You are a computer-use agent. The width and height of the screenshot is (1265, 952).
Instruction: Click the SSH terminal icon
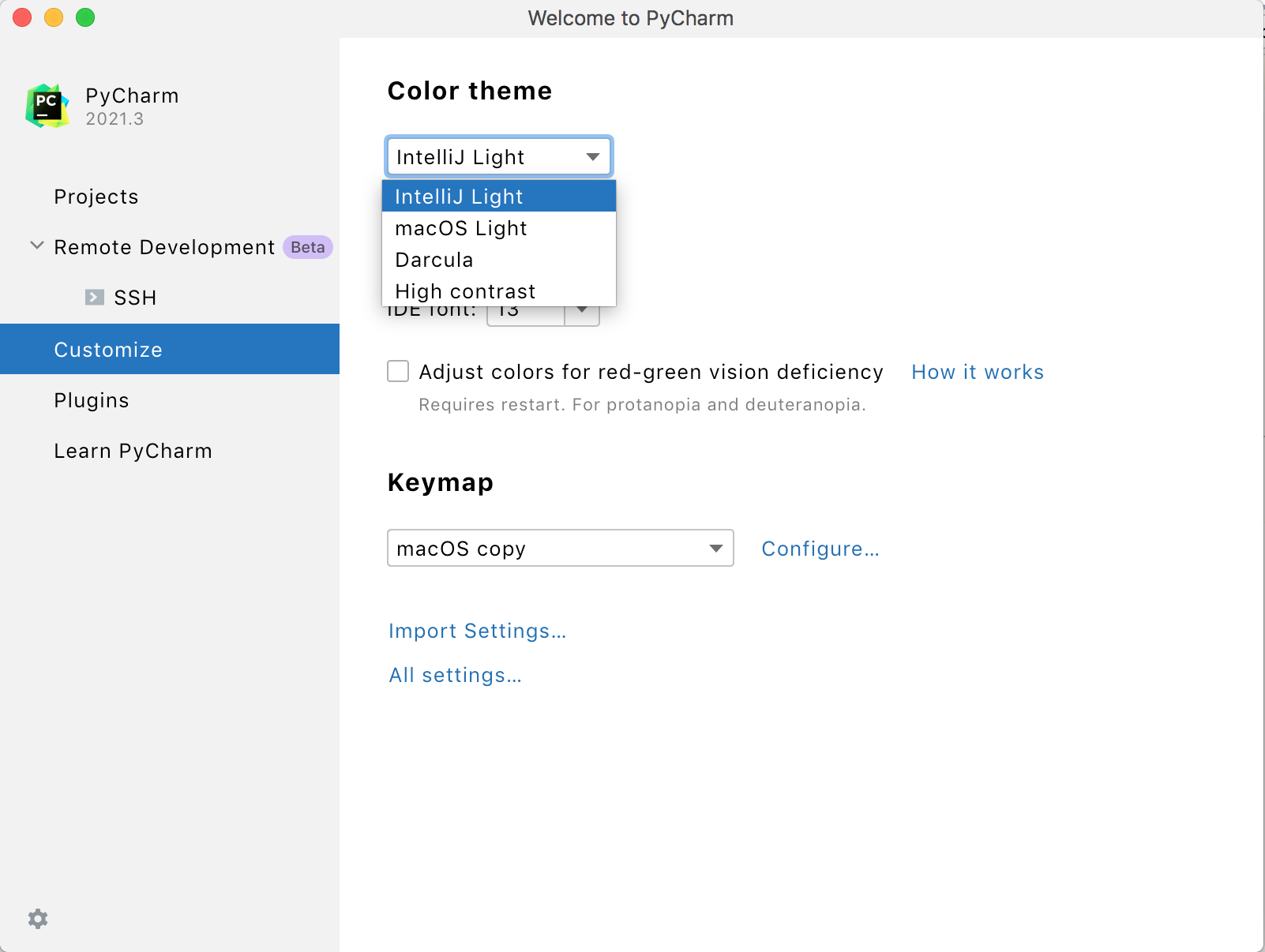(x=95, y=297)
